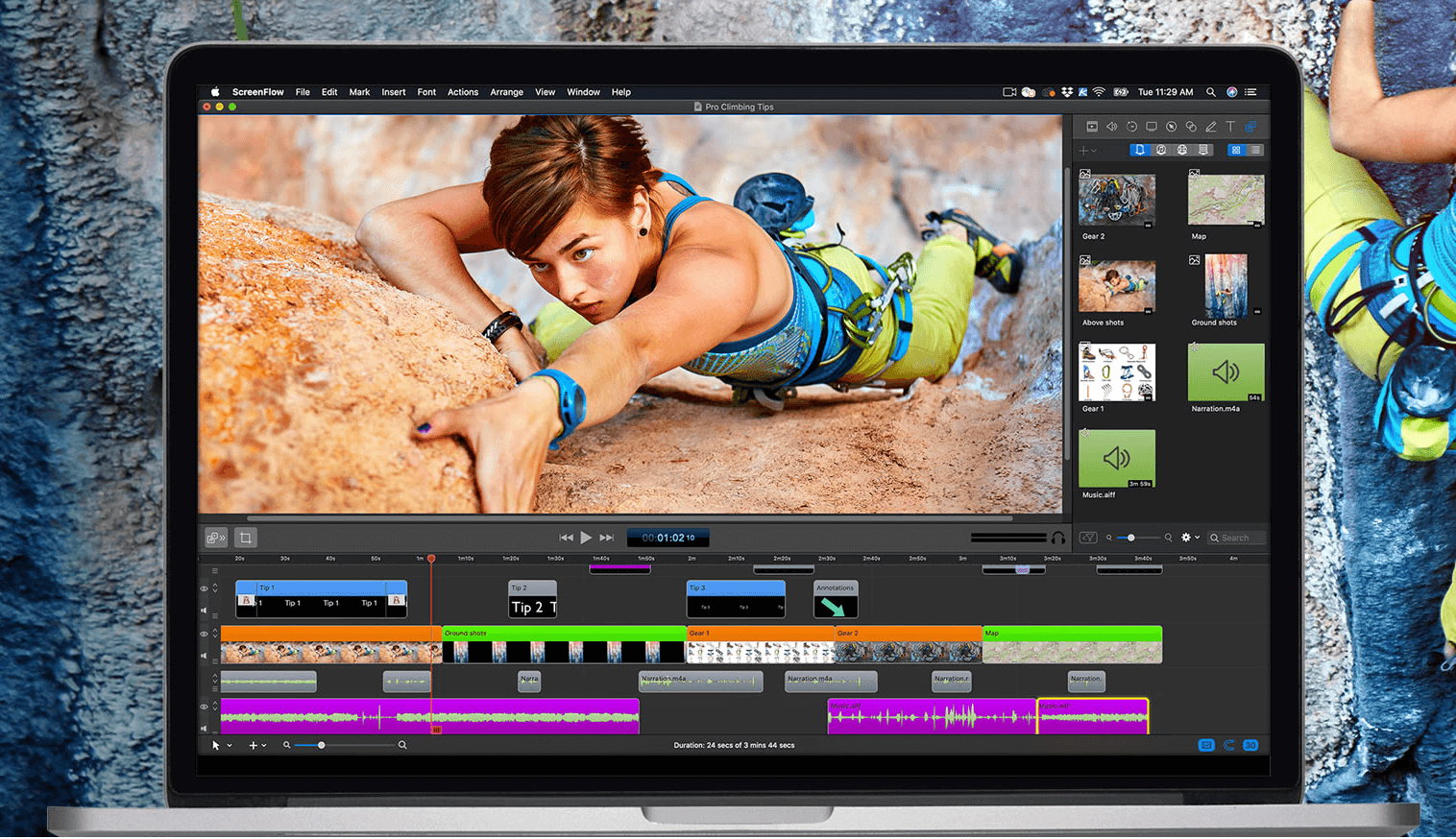Image resolution: width=1456 pixels, height=839 pixels.
Task: Open the Annotations pencil icon
Action: pyautogui.click(x=1211, y=127)
